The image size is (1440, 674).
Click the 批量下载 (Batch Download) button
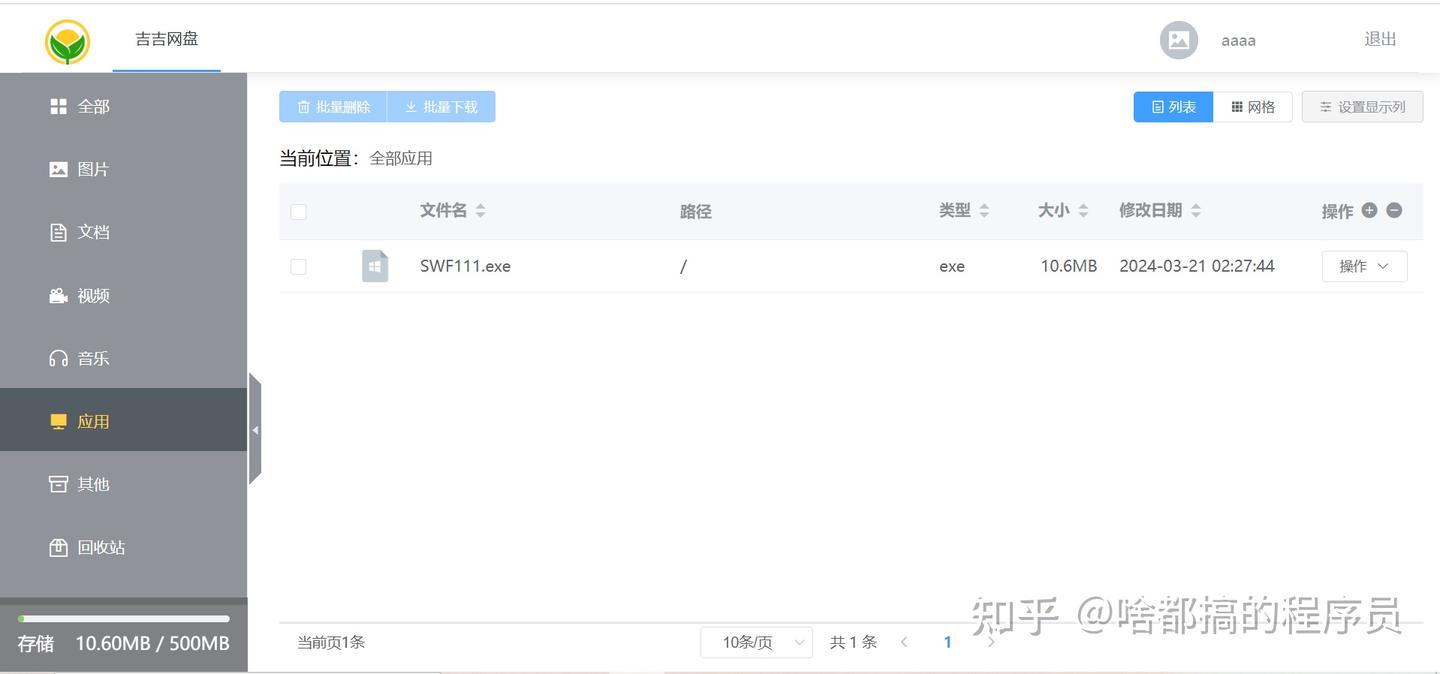click(x=441, y=106)
